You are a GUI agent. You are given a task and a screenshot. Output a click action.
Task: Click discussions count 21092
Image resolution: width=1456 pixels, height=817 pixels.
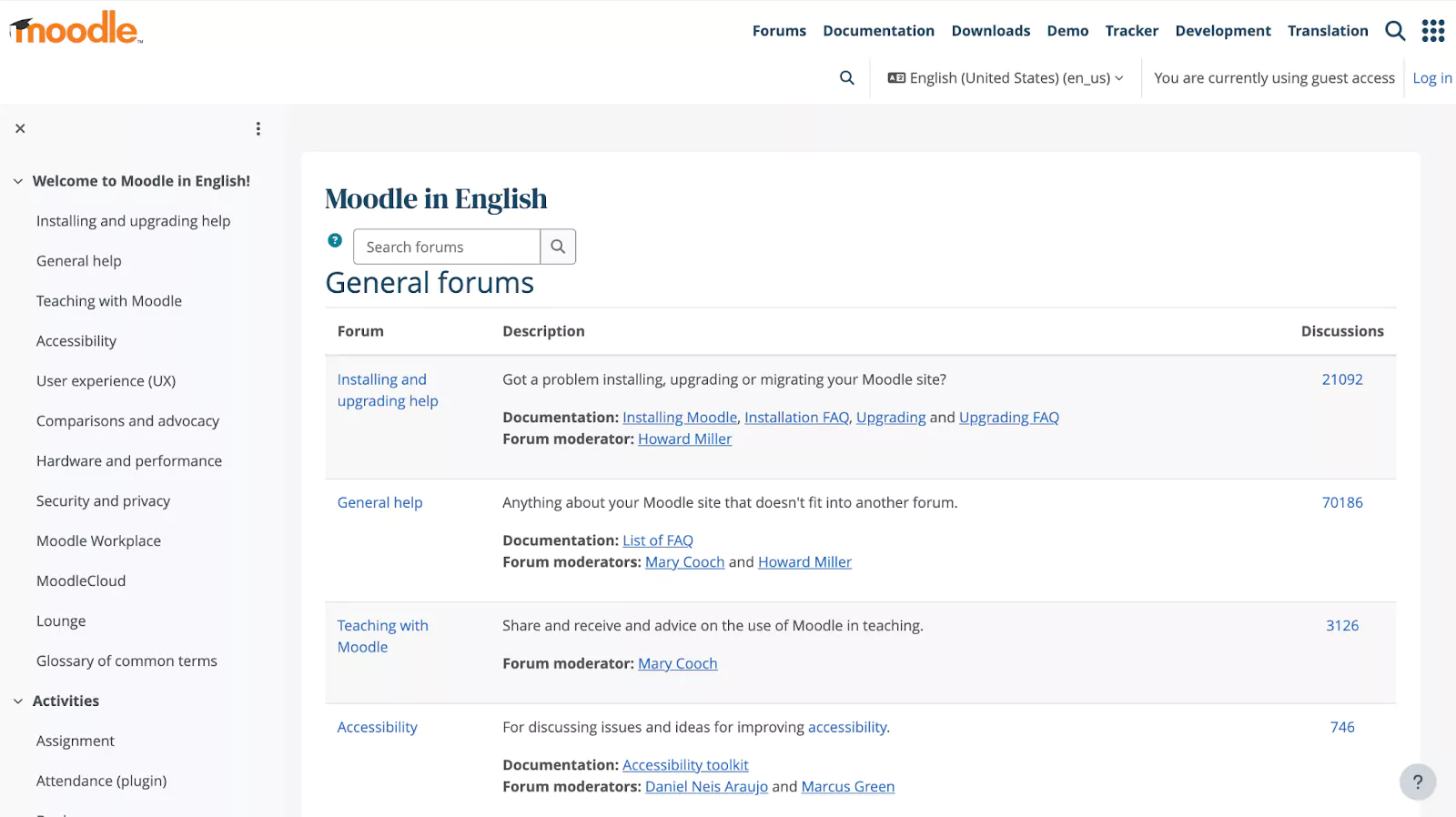pyautogui.click(x=1342, y=379)
